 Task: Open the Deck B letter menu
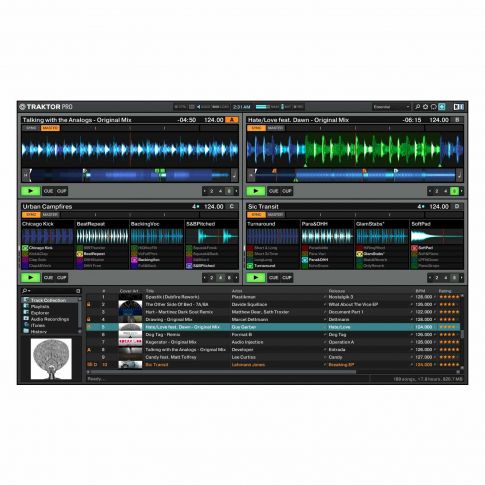coord(457,120)
